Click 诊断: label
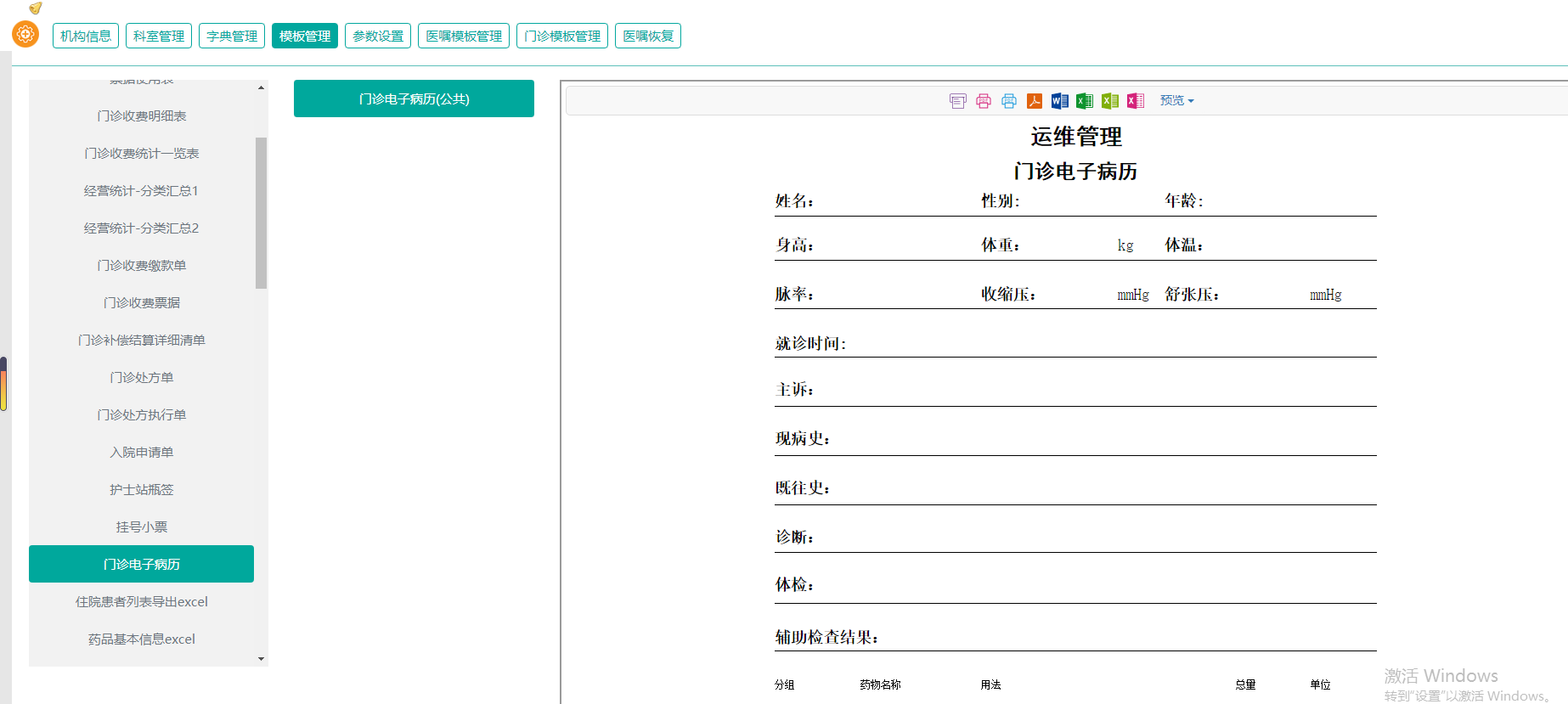Image resolution: width=1568 pixels, height=704 pixels. (x=794, y=538)
